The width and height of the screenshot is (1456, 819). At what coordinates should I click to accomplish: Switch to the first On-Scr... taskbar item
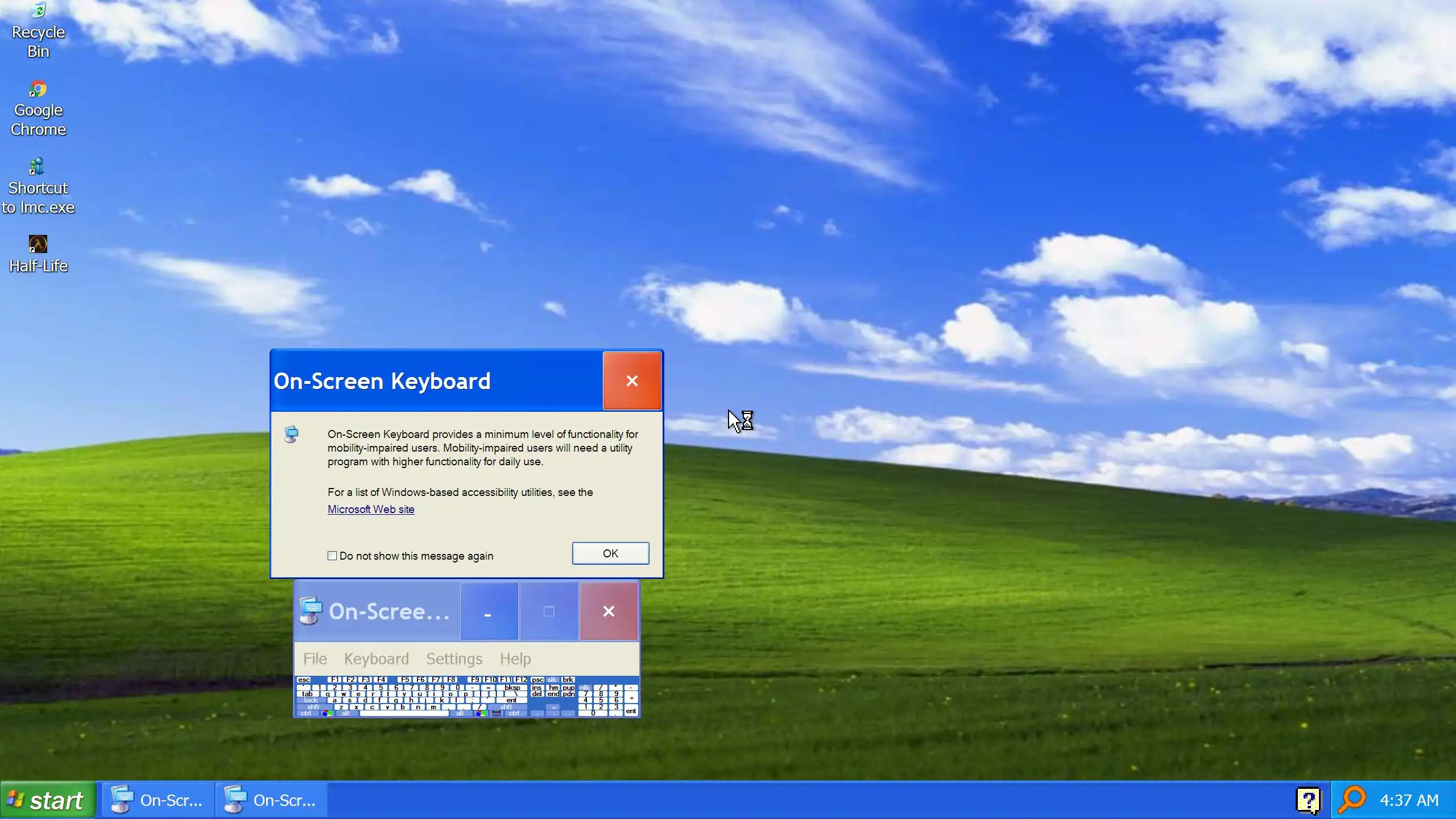pyautogui.click(x=158, y=800)
